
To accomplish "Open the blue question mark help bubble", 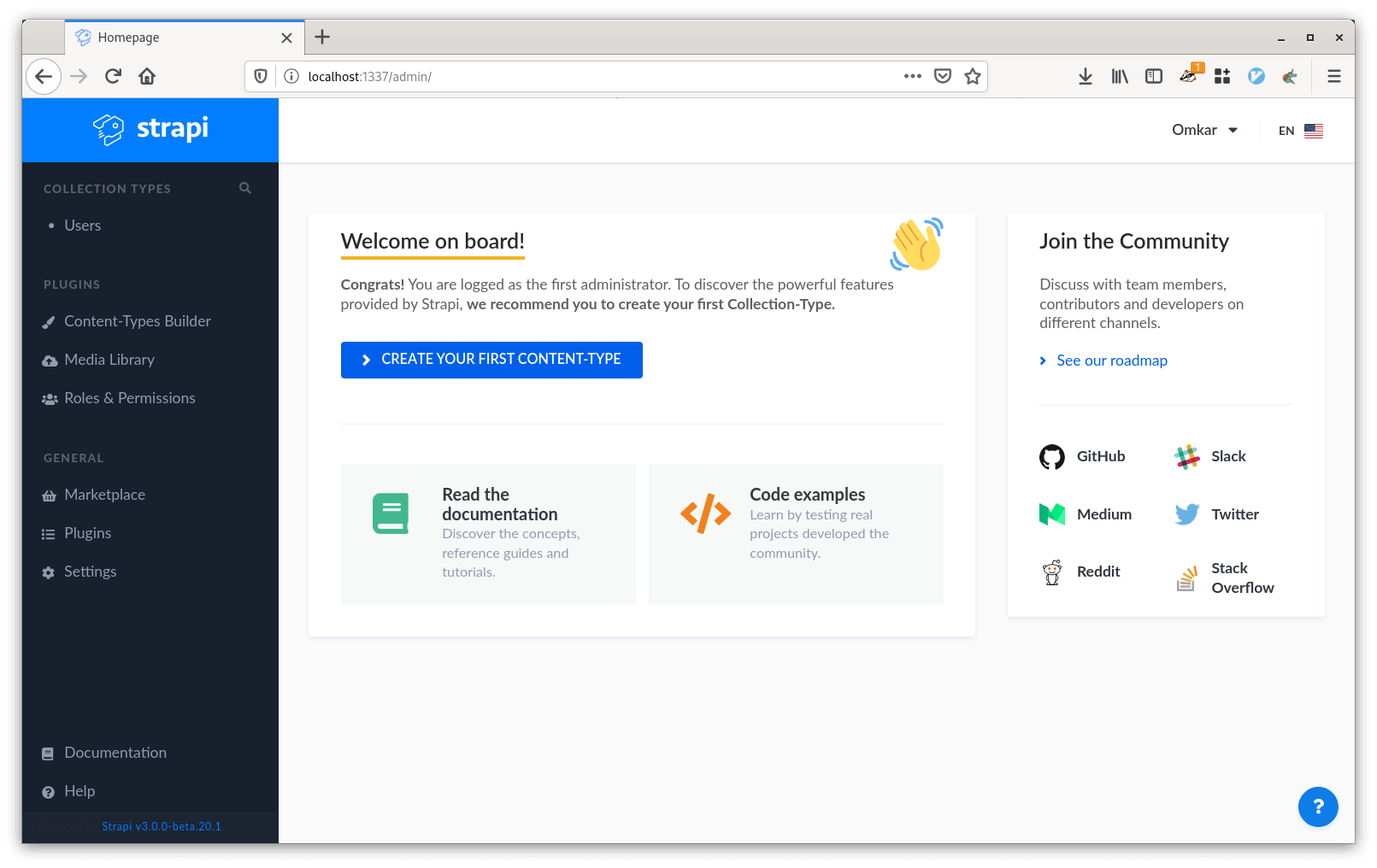I will tap(1318, 806).
